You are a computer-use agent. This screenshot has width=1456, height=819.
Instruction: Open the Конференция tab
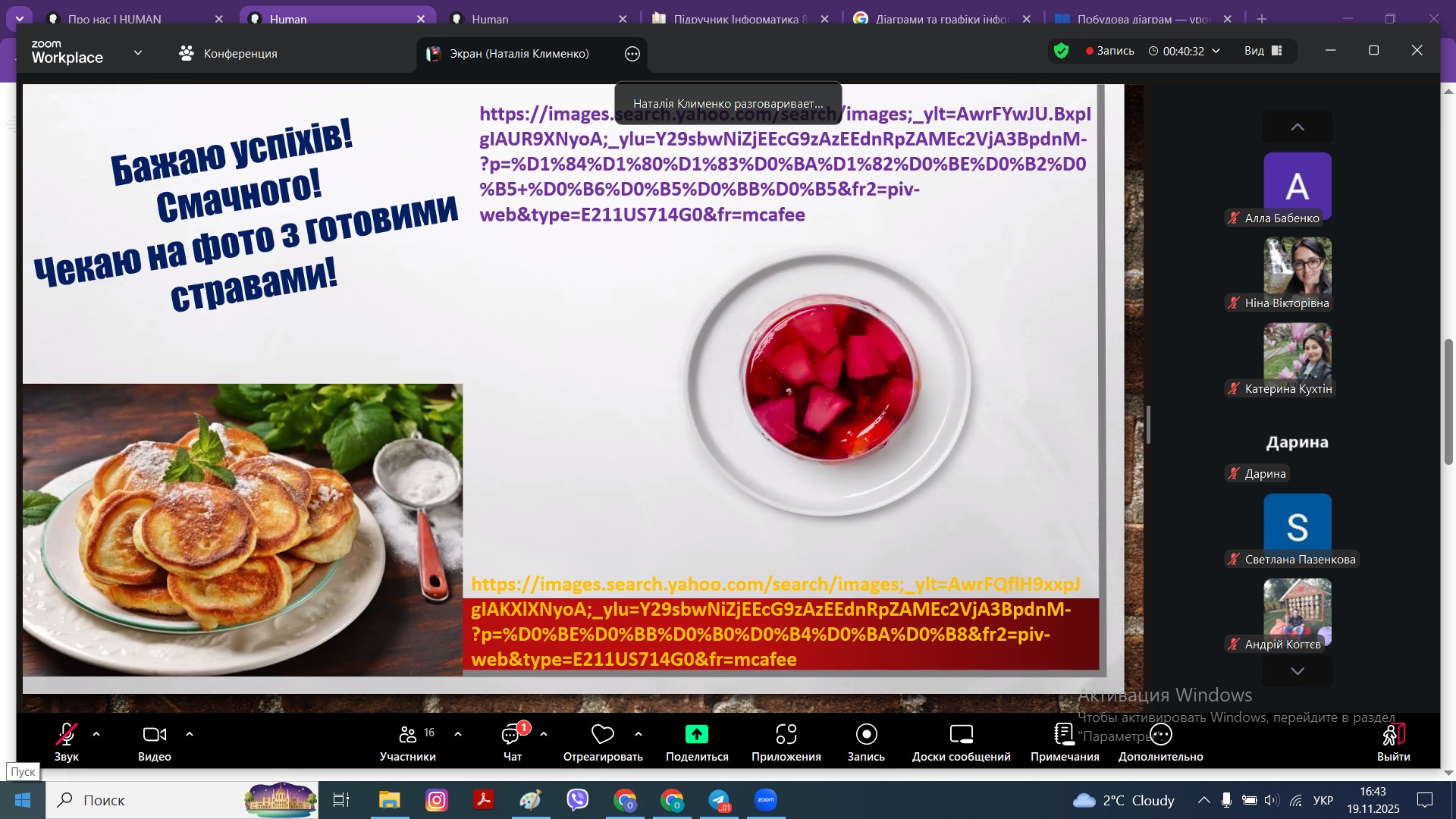[x=228, y=53]
